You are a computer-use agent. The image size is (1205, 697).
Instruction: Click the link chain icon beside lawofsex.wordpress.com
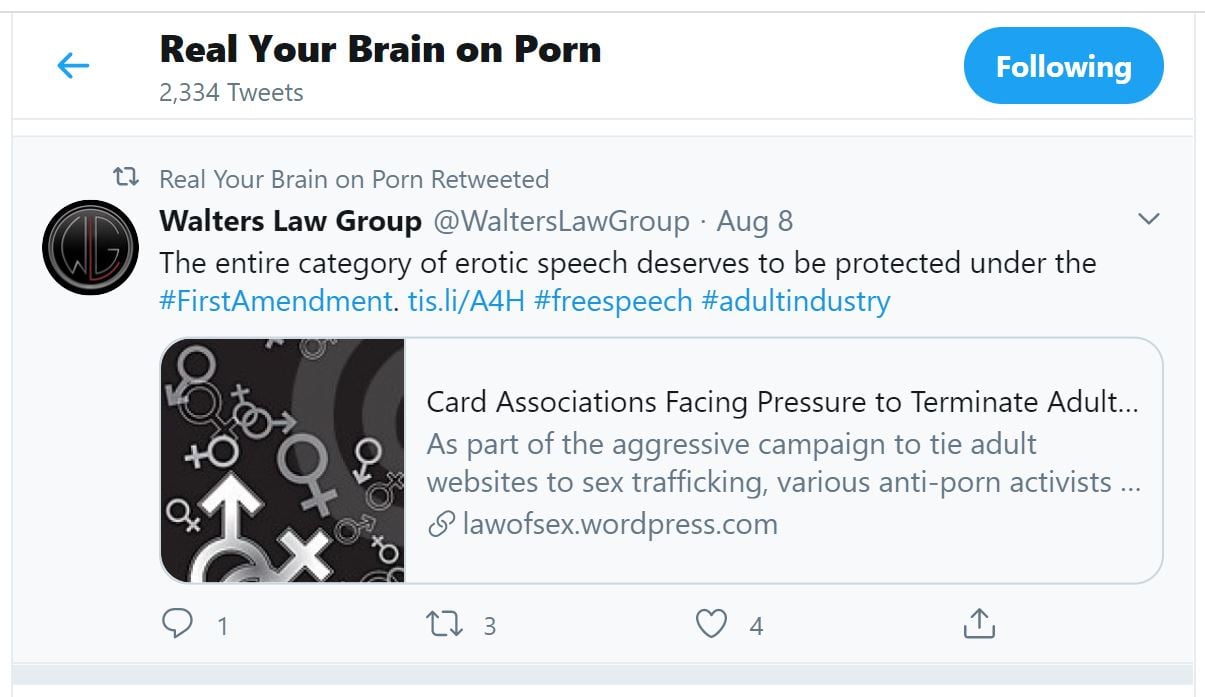(x=441, y=524)
